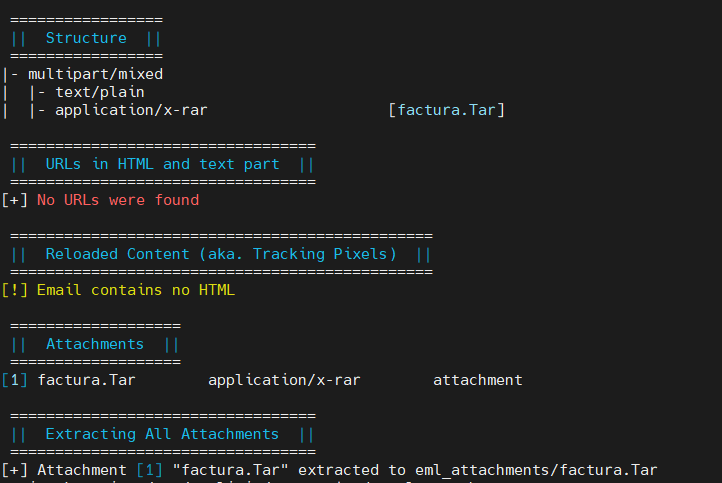Select the 'No URLs were found' message
The height and width of the screenshot is (483, 722).
pyautogui.click(x=118, y=200)
